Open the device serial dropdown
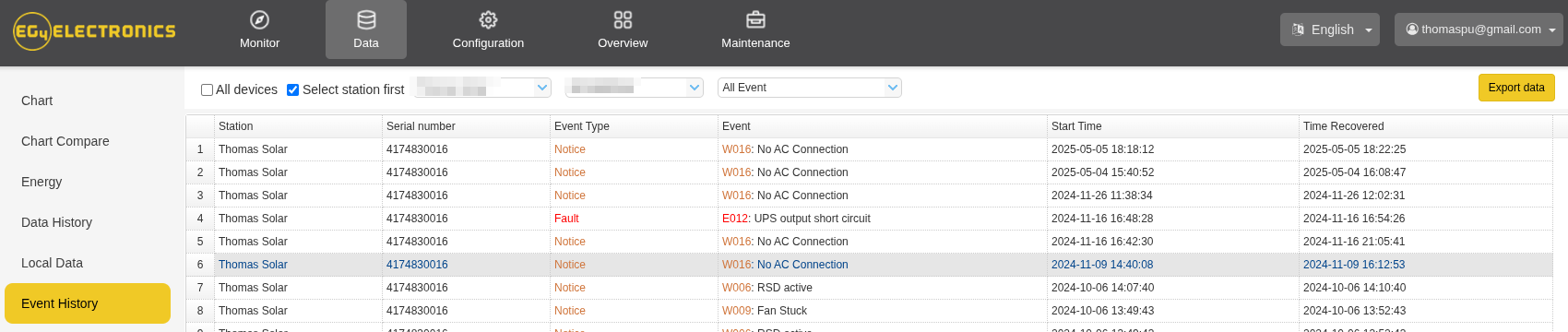1568x332 pixels. 635,88
